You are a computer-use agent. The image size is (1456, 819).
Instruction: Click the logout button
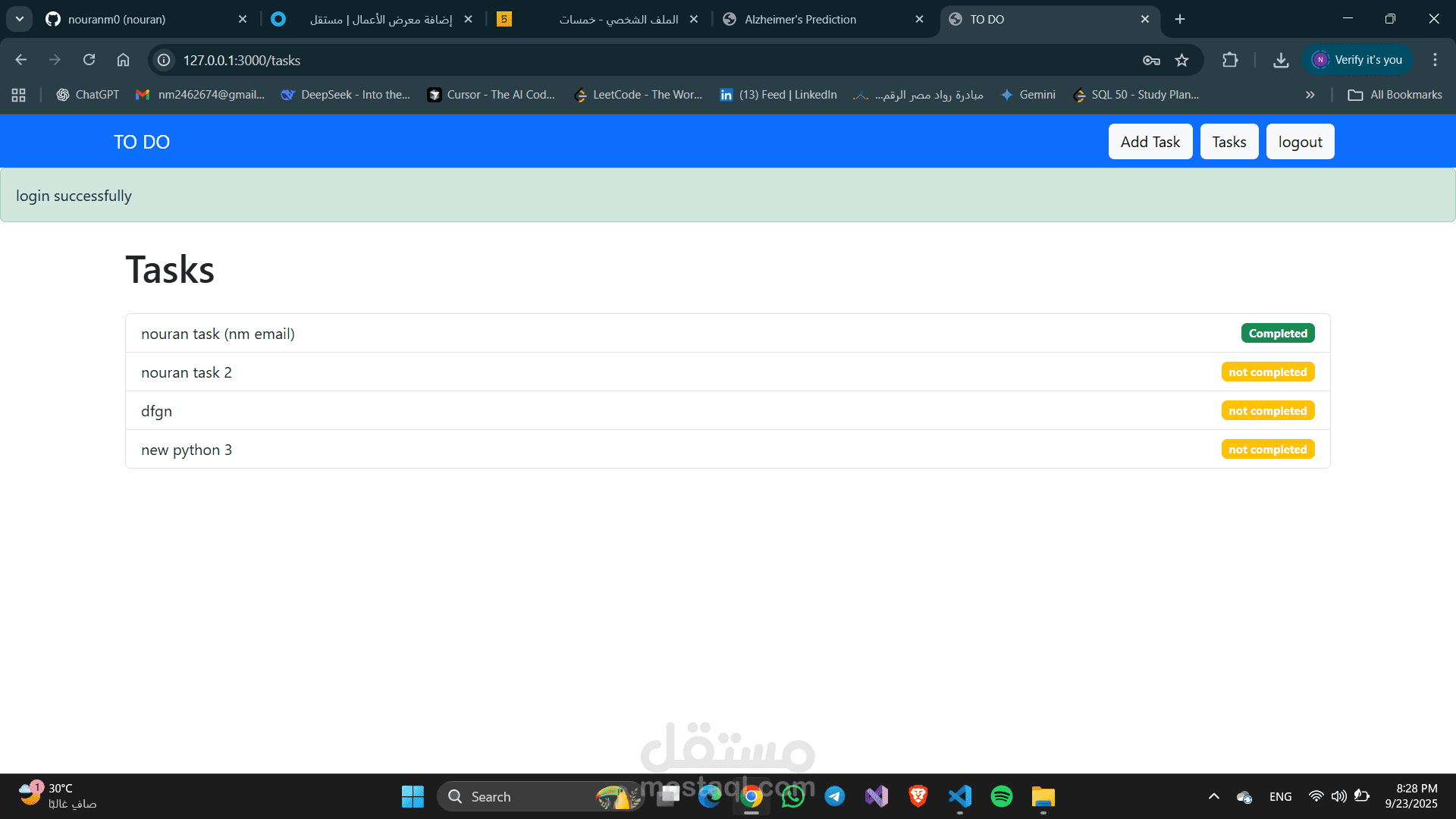pyautogui.click(x=1300, y=142)
